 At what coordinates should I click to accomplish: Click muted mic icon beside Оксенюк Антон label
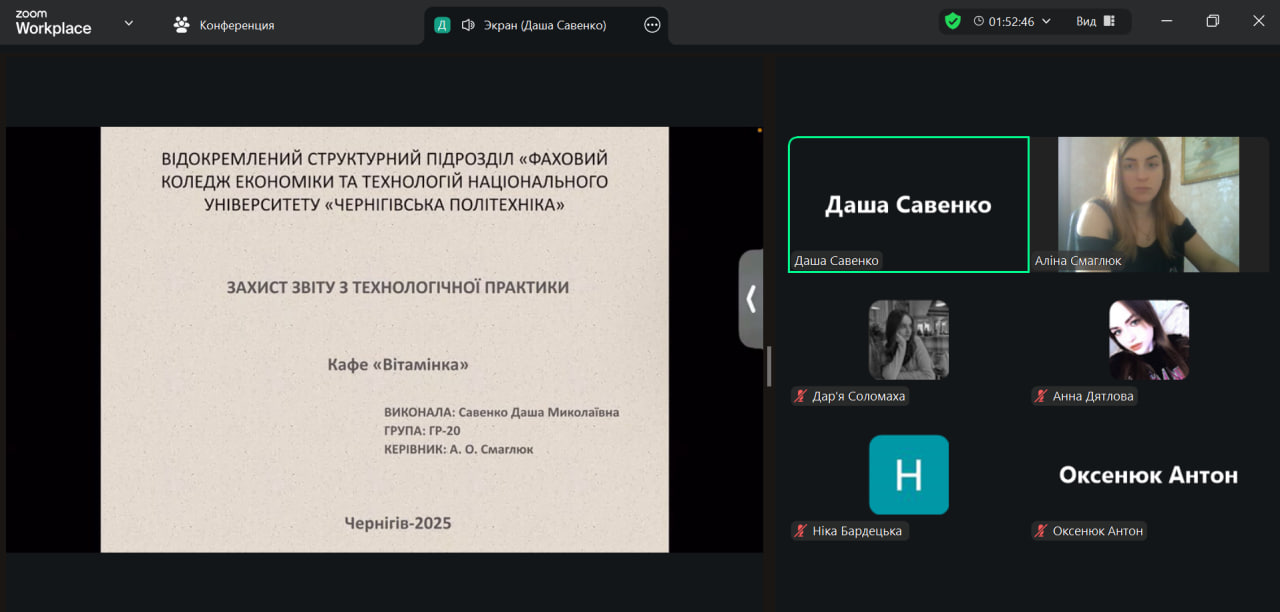1041,531
